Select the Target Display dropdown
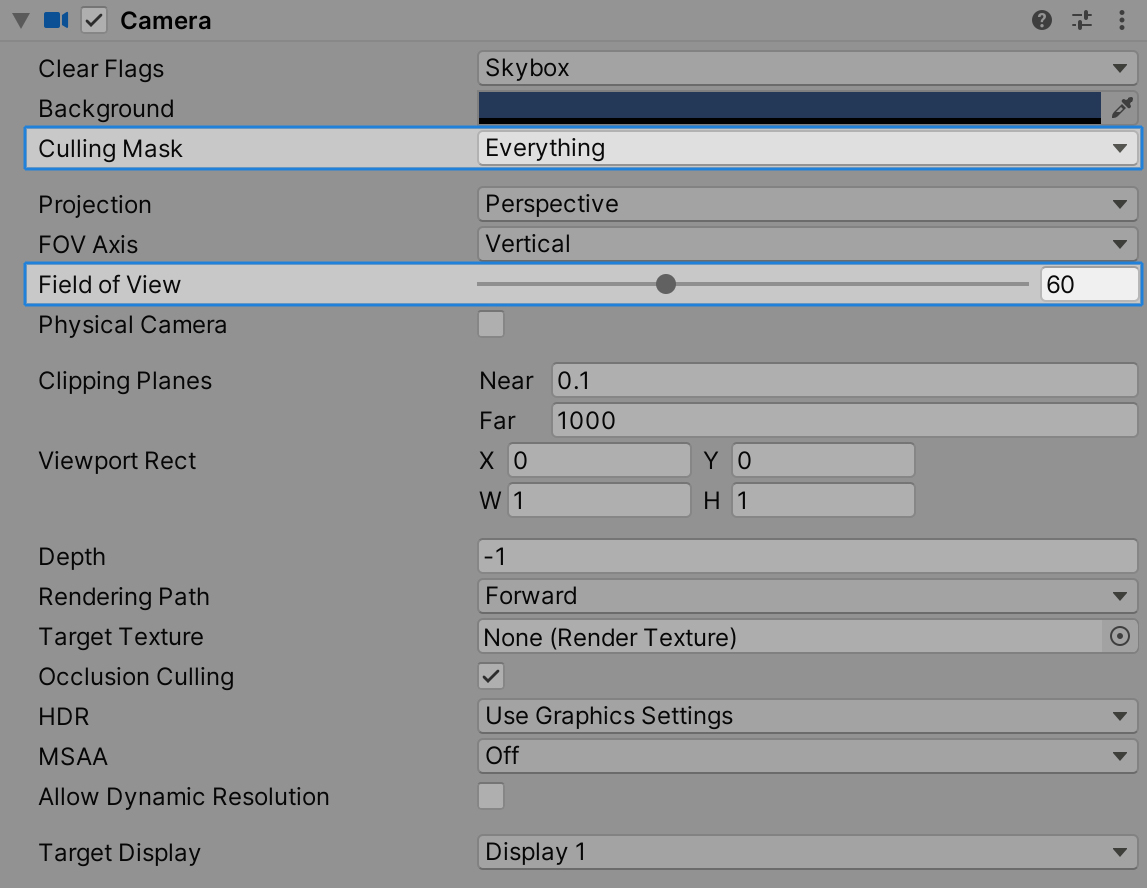Viewport: 1147px width, 888px height. (806, 852)
